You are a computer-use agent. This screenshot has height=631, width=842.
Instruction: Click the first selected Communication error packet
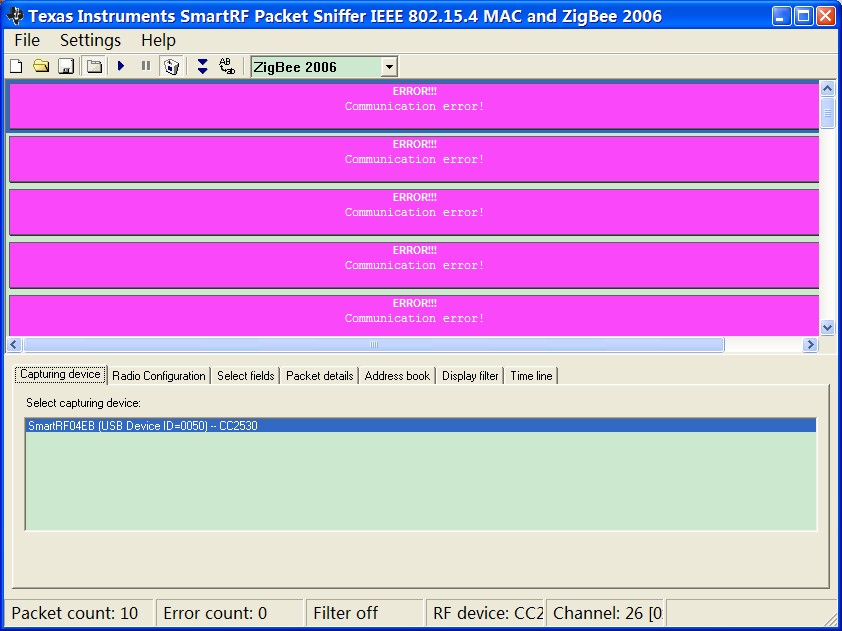(x=414, y=105)
